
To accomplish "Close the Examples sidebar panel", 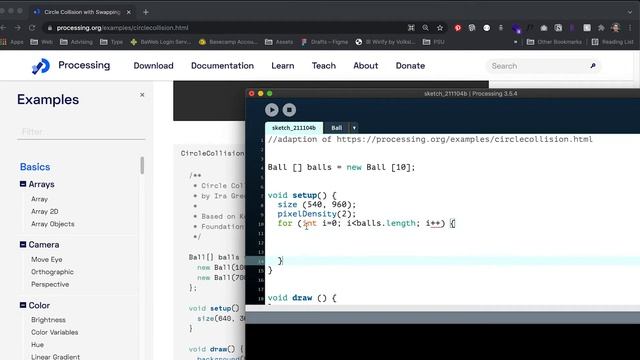I will point(142,95).
